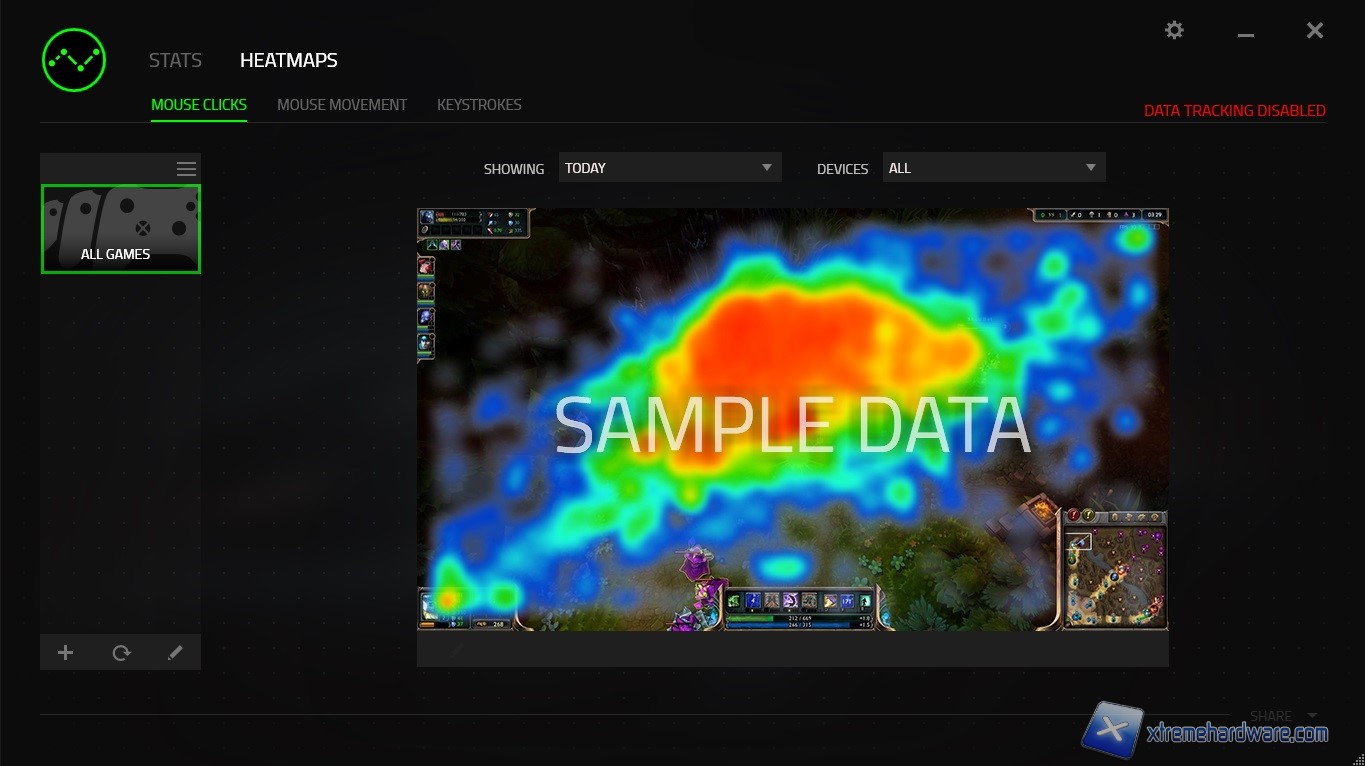Switch to the STATS tab
Viewport: 1365px width, 766px height.
click(175, 60)
